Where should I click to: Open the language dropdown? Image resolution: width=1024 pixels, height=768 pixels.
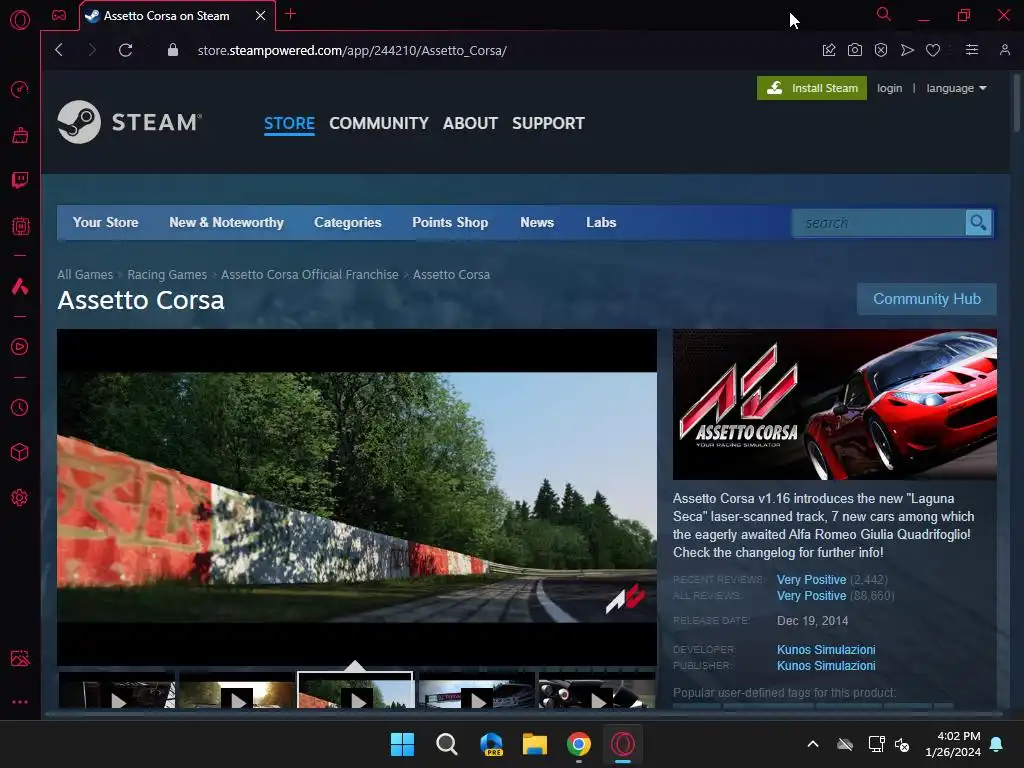pos(956,88)
